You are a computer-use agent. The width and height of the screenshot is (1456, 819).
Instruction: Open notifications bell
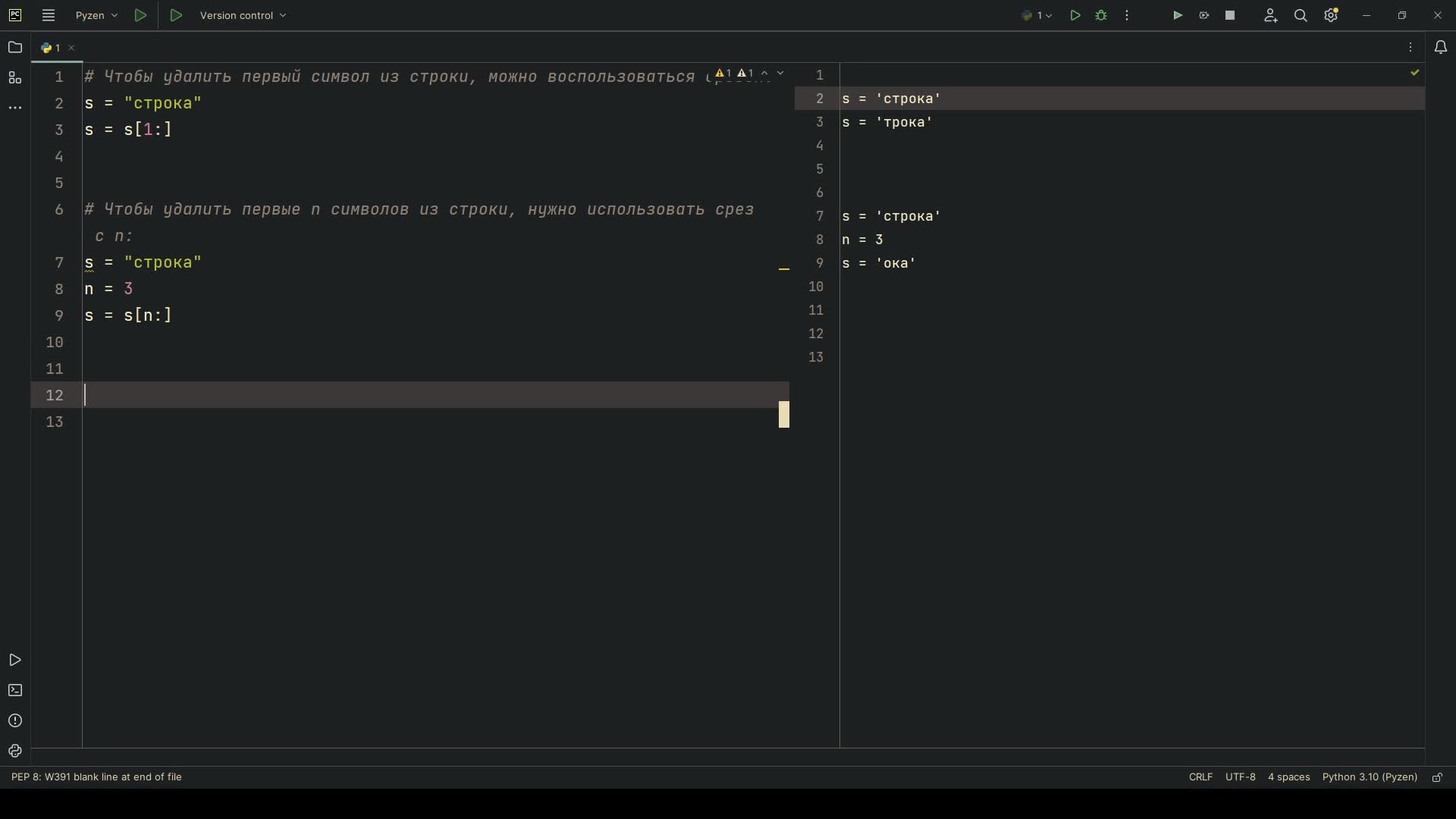coord(1441,47)
